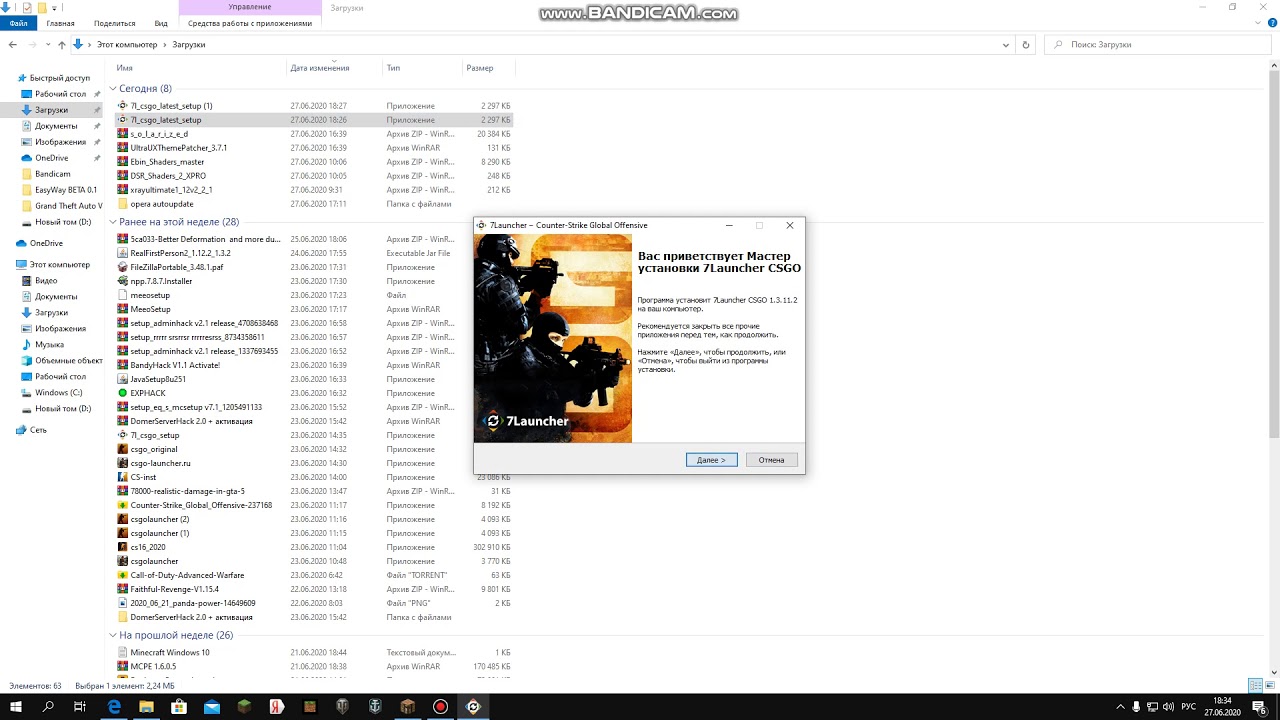The height and width of the screenshot is (720, 1280).
Task: Open Средства работы с приложениями tab
Action: [250, 23]
